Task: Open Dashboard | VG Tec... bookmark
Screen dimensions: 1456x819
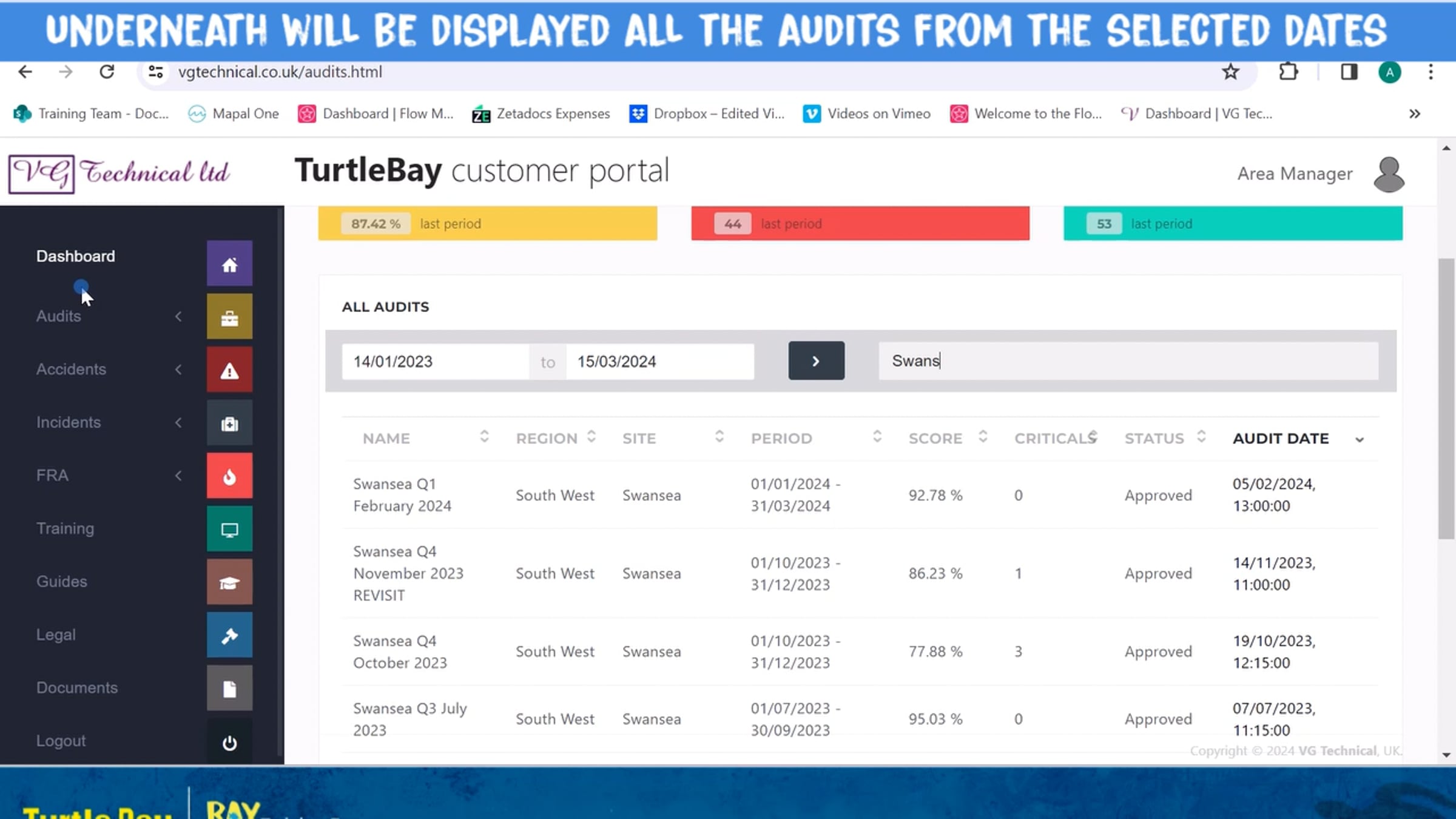Action: [x=1196, y=113]
